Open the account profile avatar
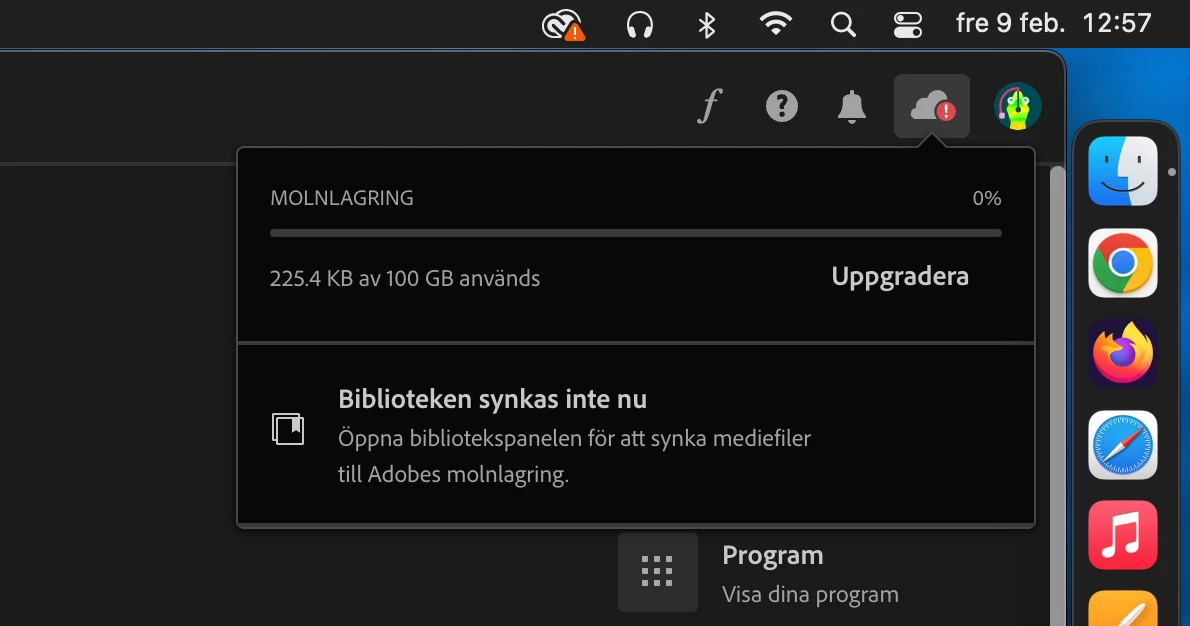 pyautogui.click(x=1018, y=106)
